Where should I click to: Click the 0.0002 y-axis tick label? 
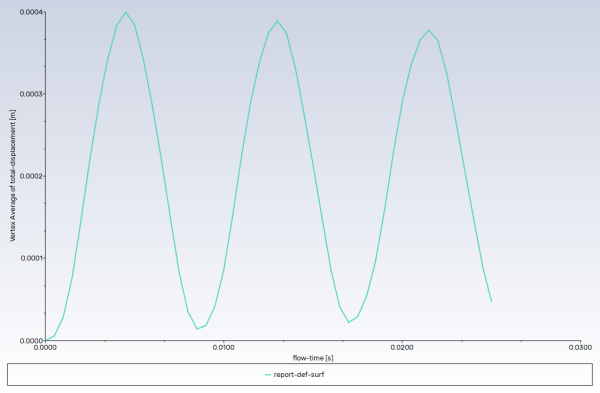click(x=31, y=176)
